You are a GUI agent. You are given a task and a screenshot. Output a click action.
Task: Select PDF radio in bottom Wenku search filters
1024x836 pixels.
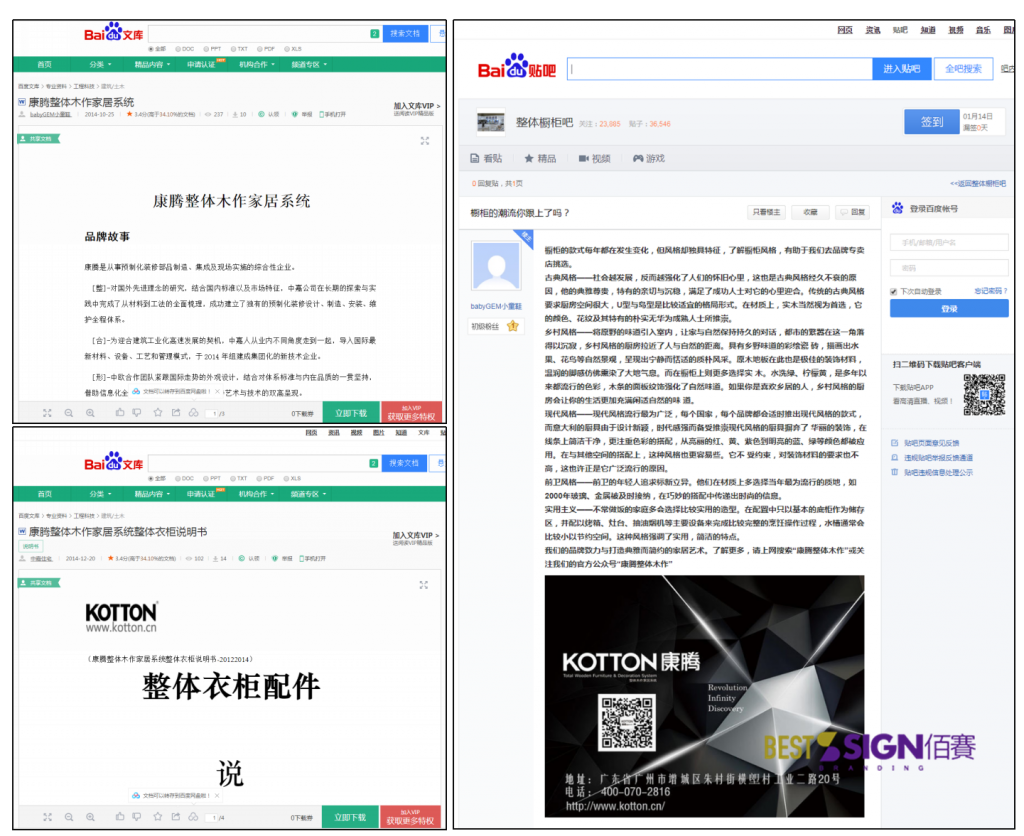[259, 478]
